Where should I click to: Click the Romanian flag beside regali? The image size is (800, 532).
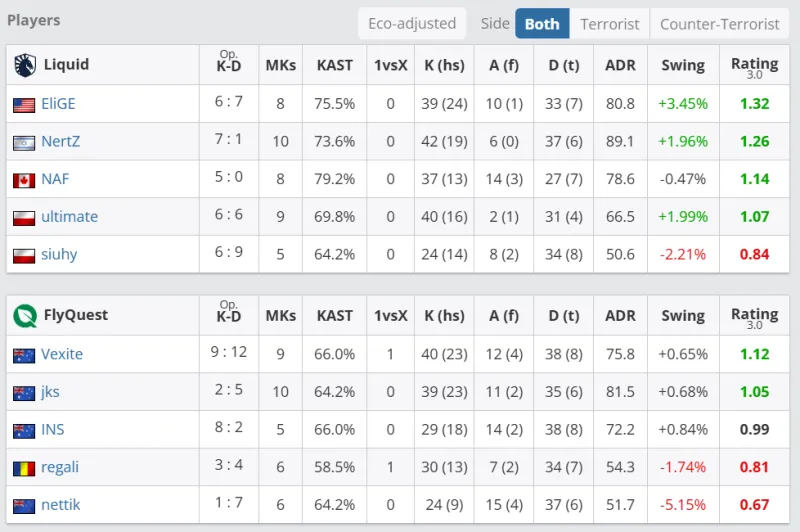click(x=24, y=468)
